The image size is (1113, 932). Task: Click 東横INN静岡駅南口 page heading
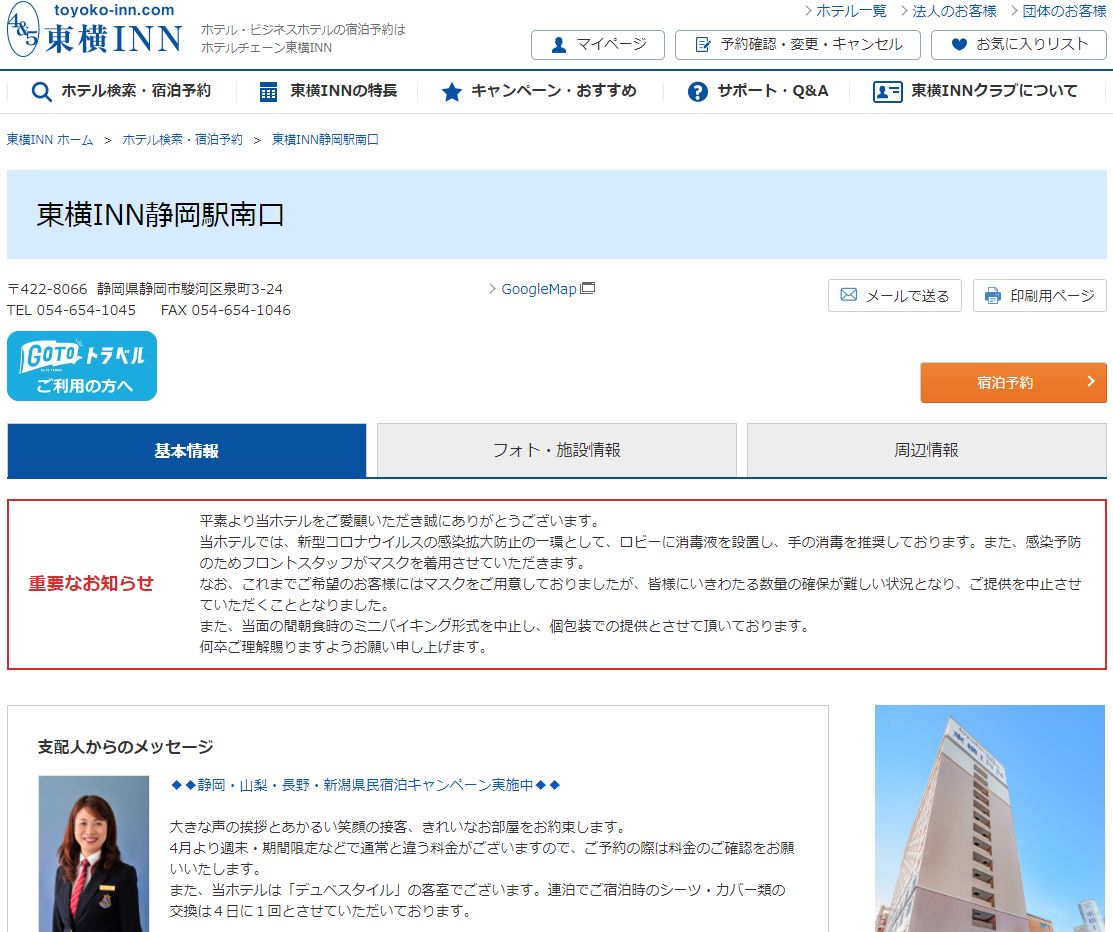tap(160, 215)
